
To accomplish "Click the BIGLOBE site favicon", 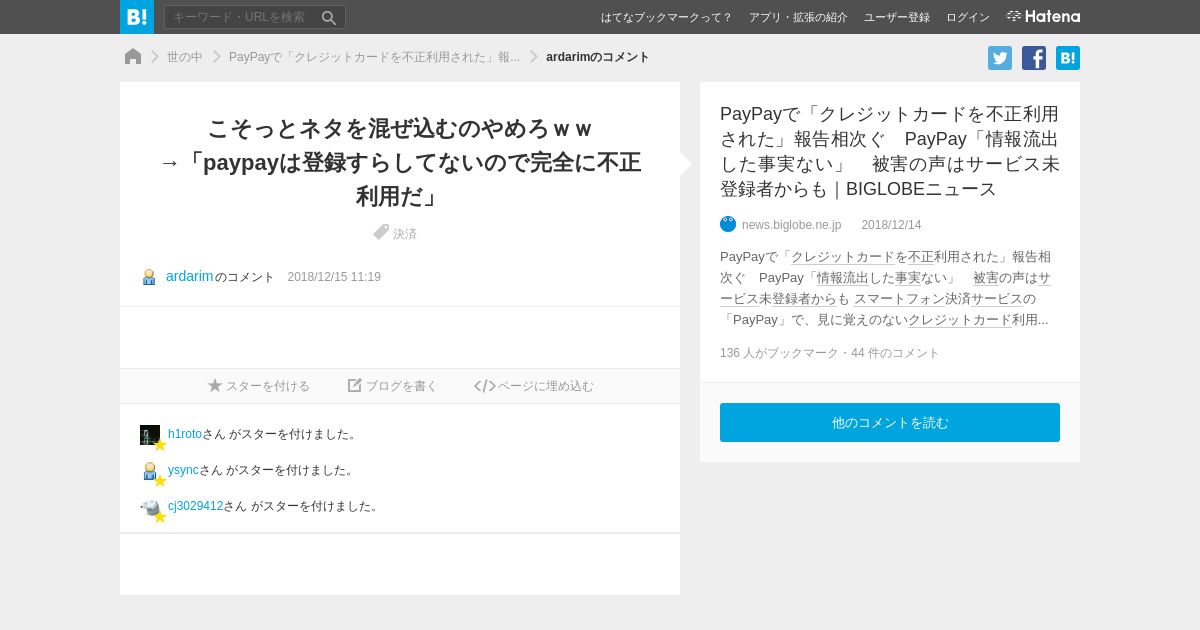I will tap(728, 224).
